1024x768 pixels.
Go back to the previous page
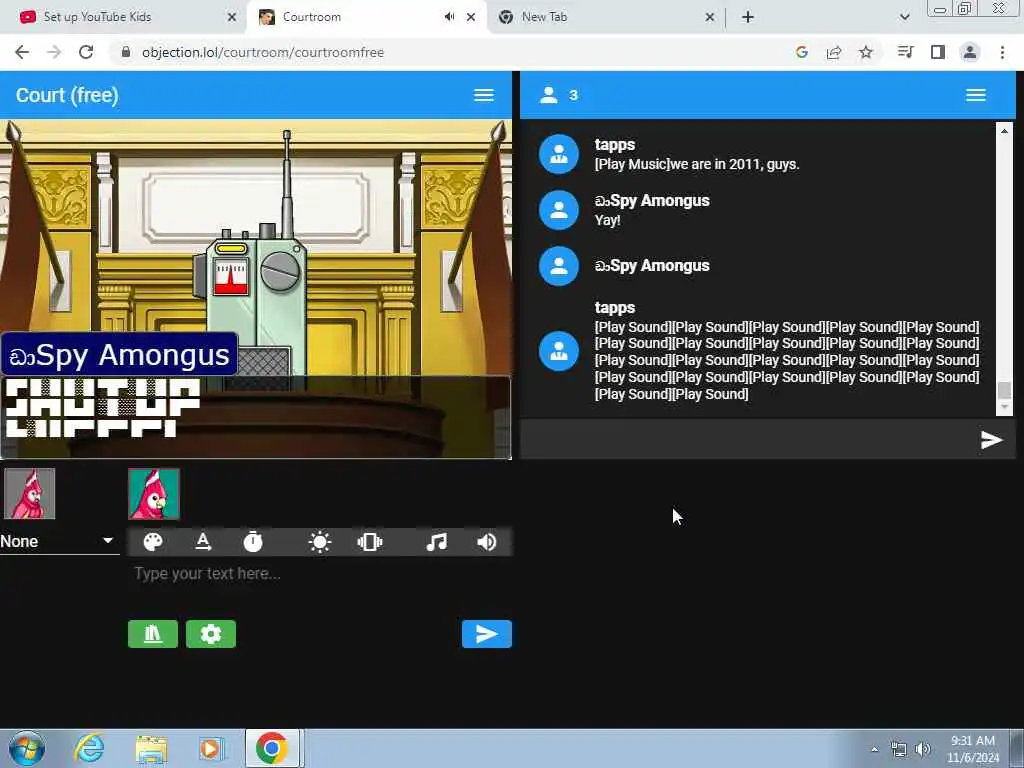pyautogui.click(x=22, y=52)
